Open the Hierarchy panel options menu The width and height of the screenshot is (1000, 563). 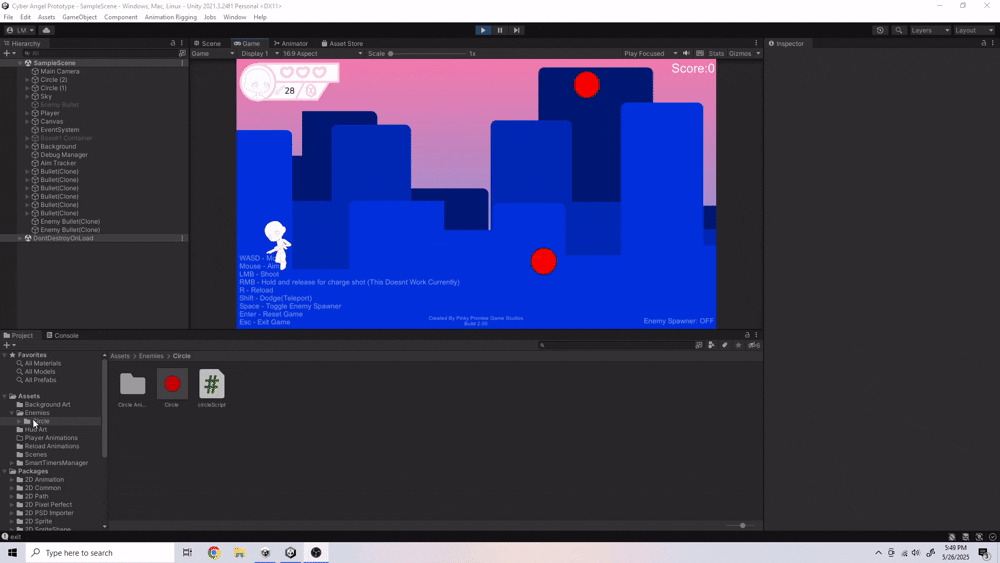click(182, 43)
